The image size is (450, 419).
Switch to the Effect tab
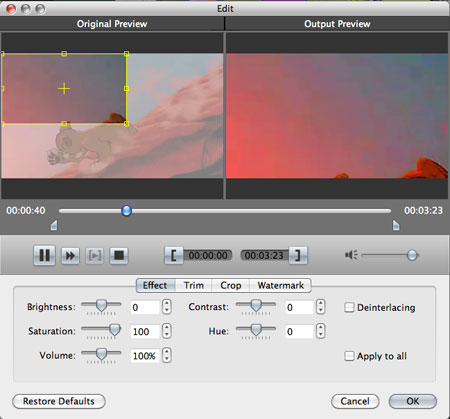point(155,286)
